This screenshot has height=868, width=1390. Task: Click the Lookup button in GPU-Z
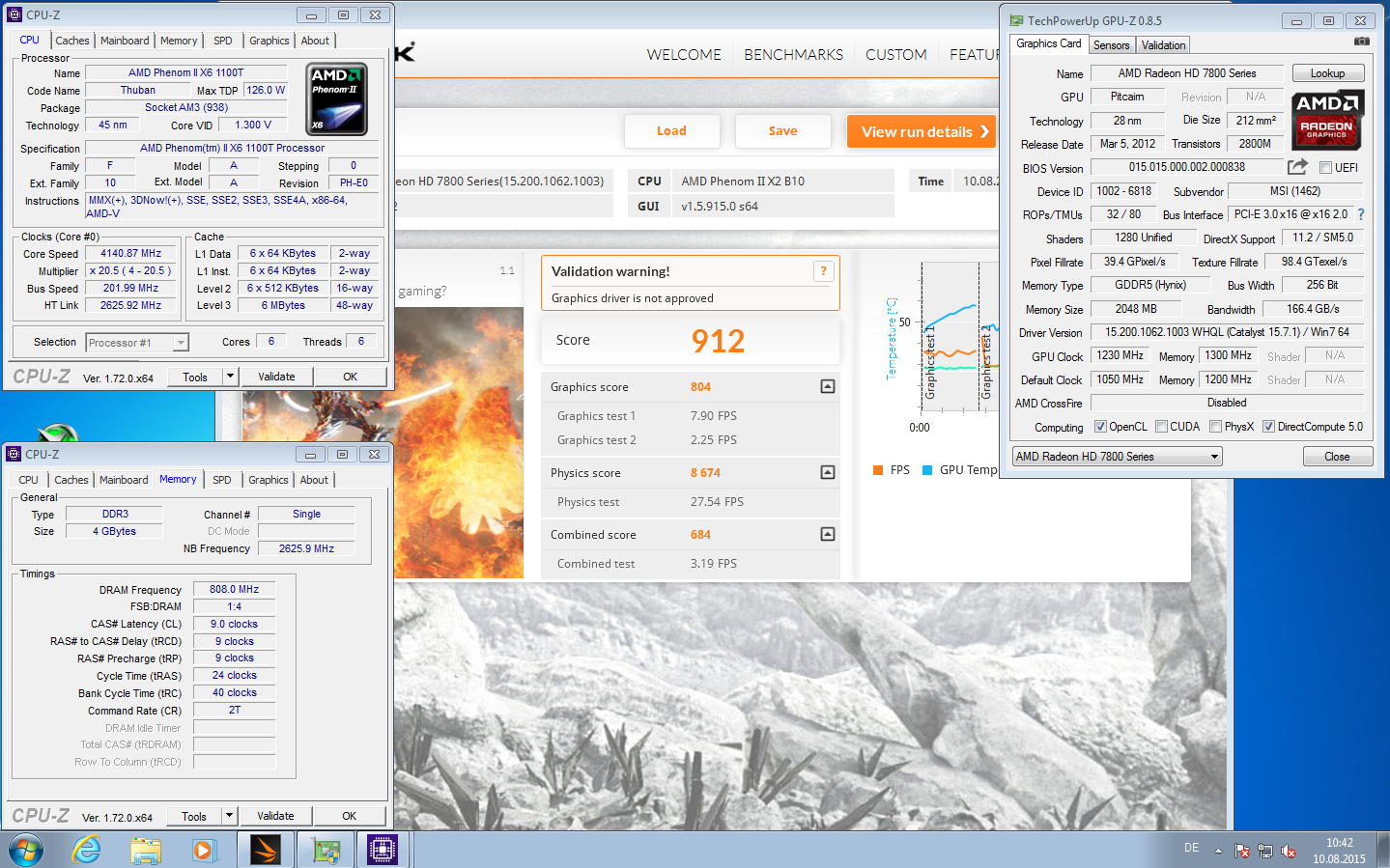[x=1327, y=73]
